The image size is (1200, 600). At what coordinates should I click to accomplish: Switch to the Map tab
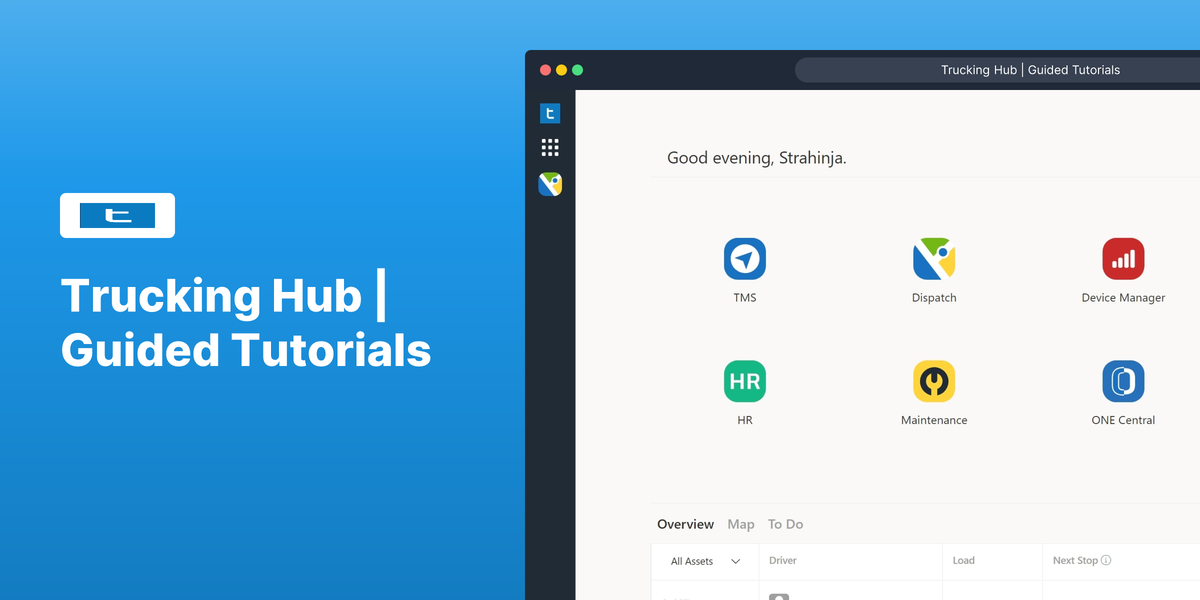click(x=741, y=524)
